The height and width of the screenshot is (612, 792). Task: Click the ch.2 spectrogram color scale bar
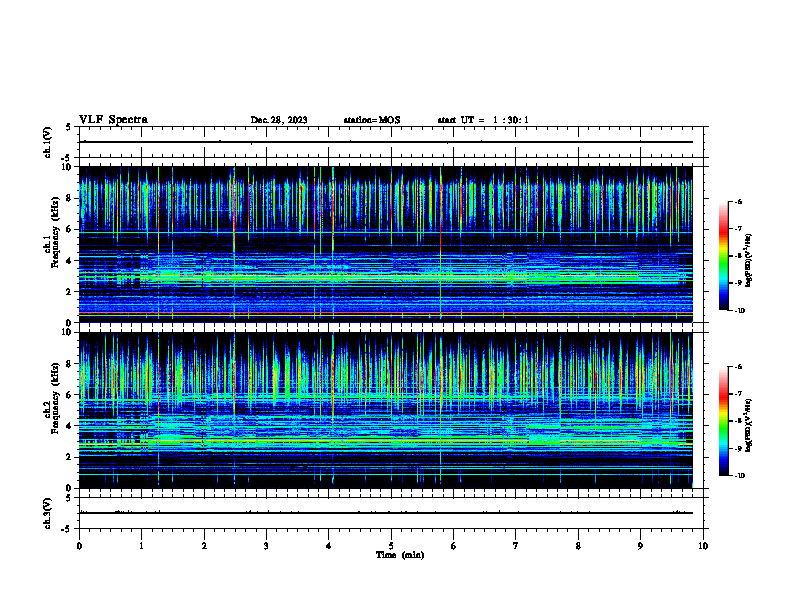pos(723,421)
